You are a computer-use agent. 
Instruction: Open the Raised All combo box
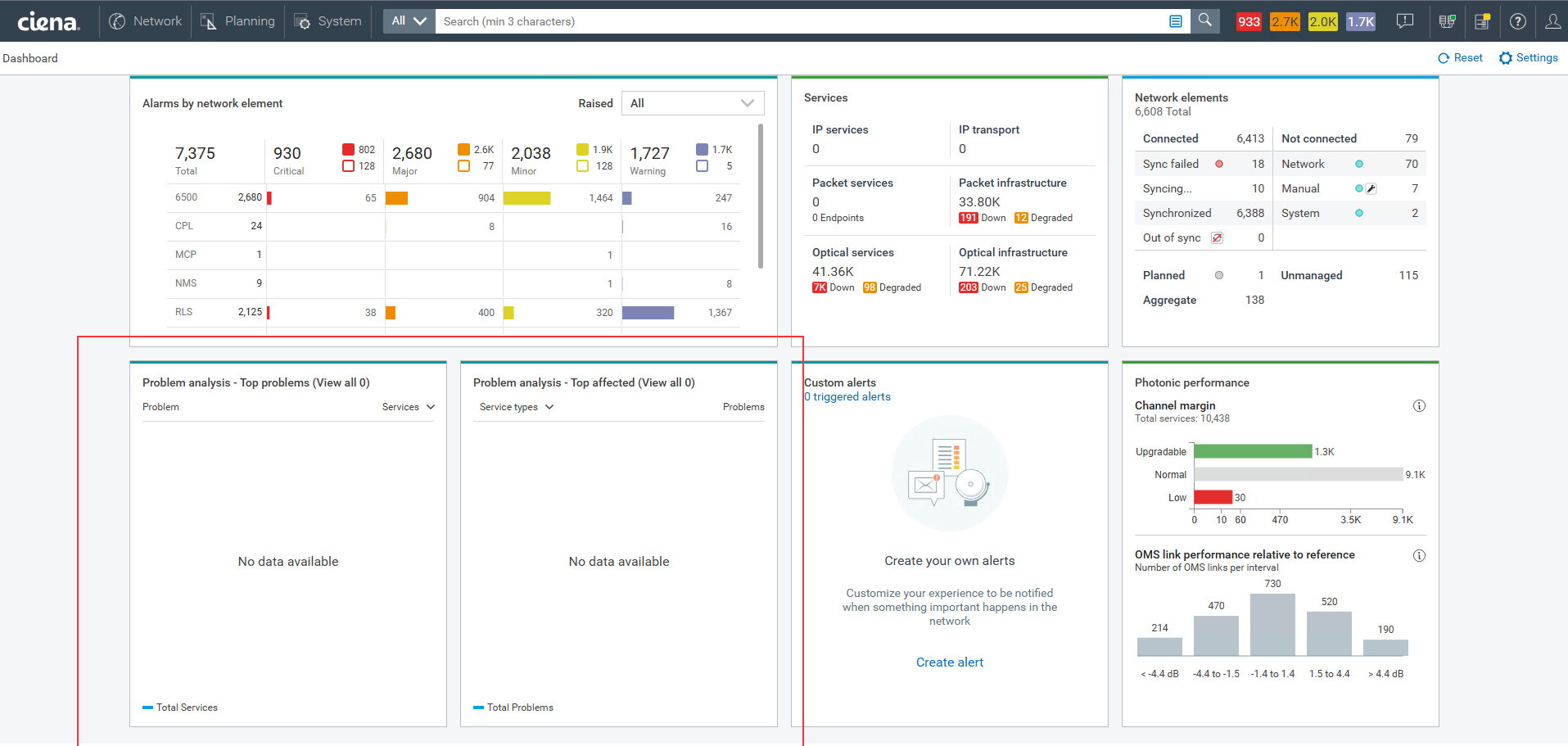(693, 103)
